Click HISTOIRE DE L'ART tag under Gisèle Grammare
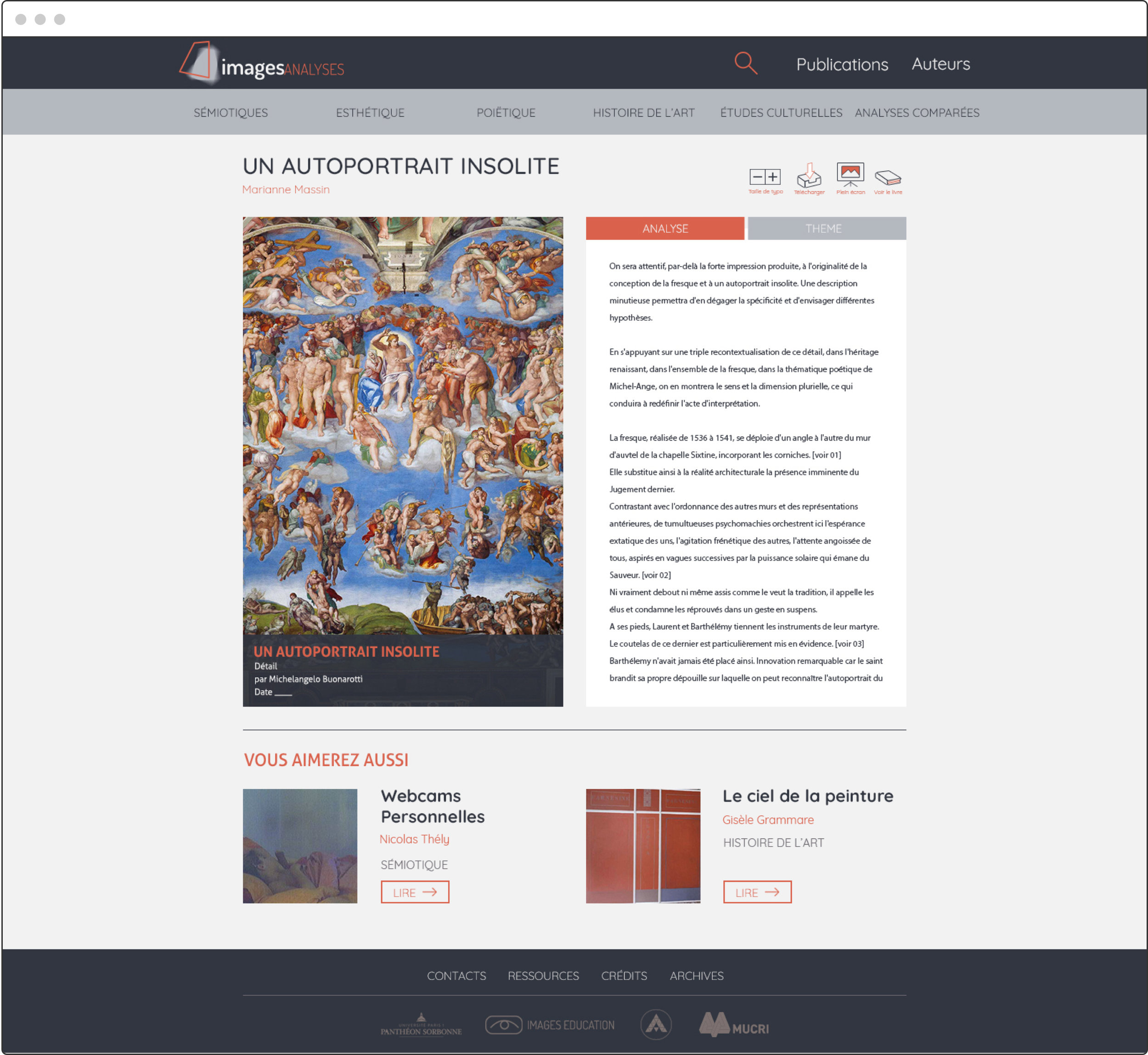Viewport: 1148px width, 1055px height. pos(773,842)
